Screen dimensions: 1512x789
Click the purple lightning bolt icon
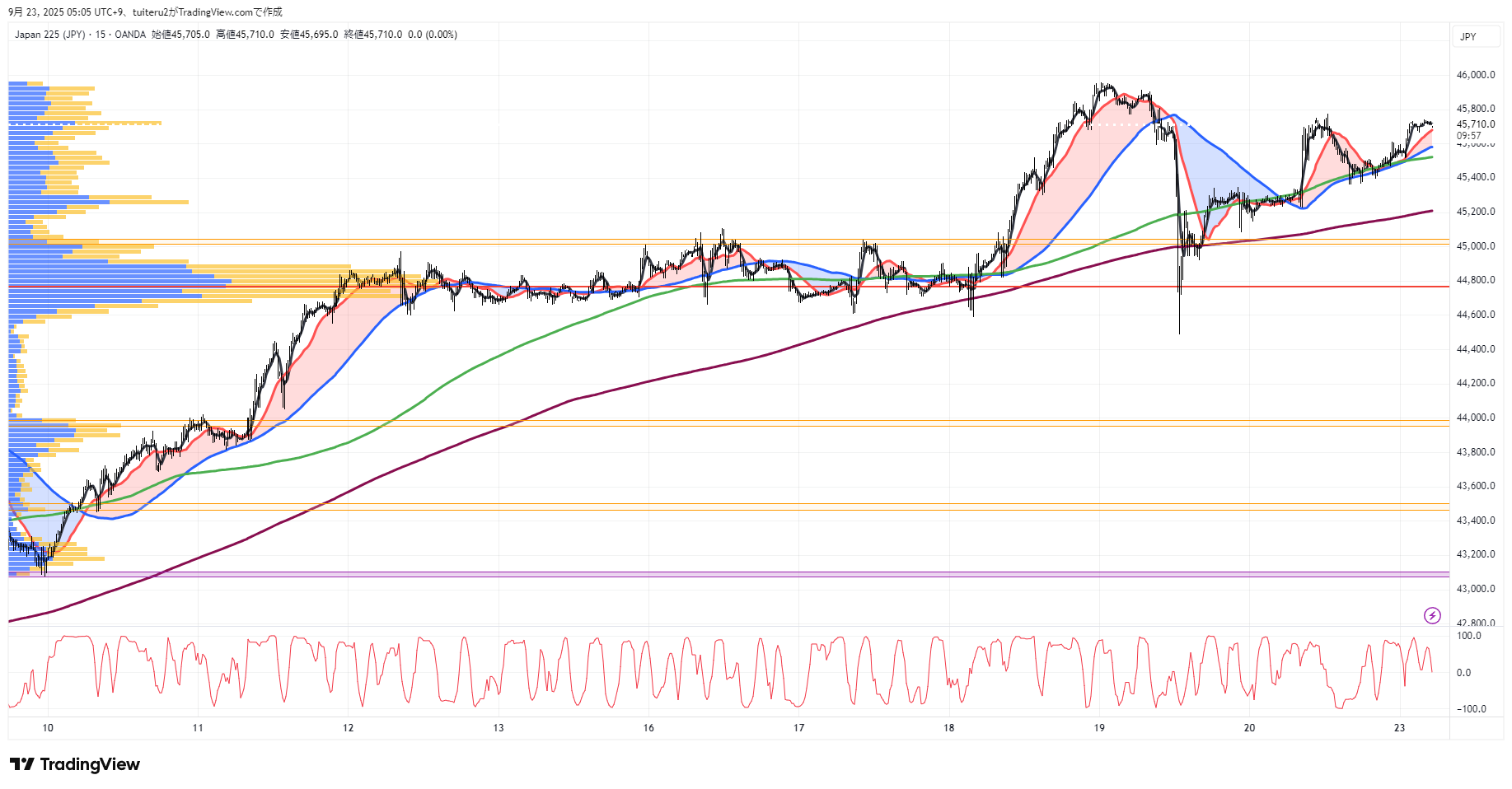1432,615
